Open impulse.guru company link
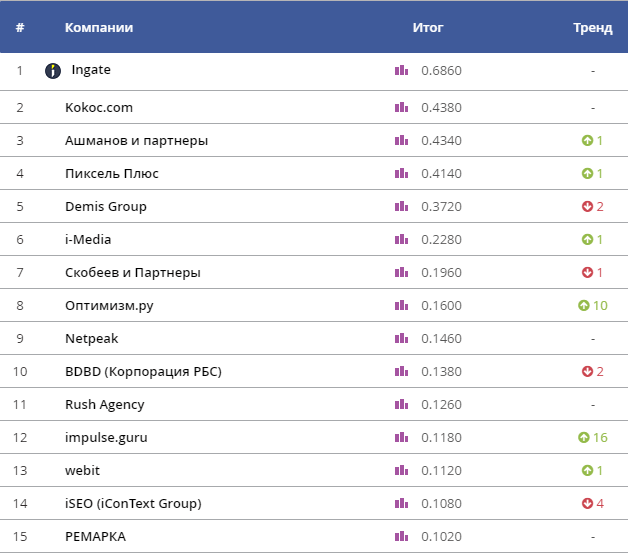This screenshot has width=628, height=556. [x=106, y=438]
